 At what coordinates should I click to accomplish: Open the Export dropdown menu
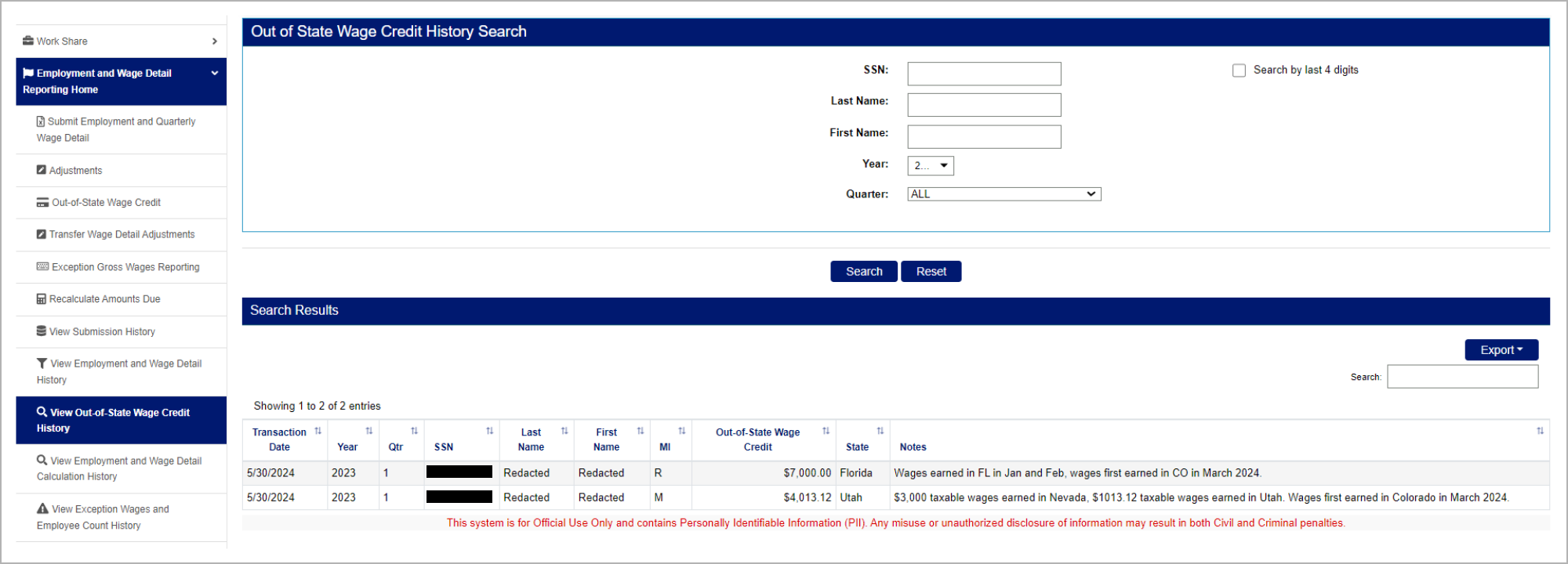[x=1501, y=350]
